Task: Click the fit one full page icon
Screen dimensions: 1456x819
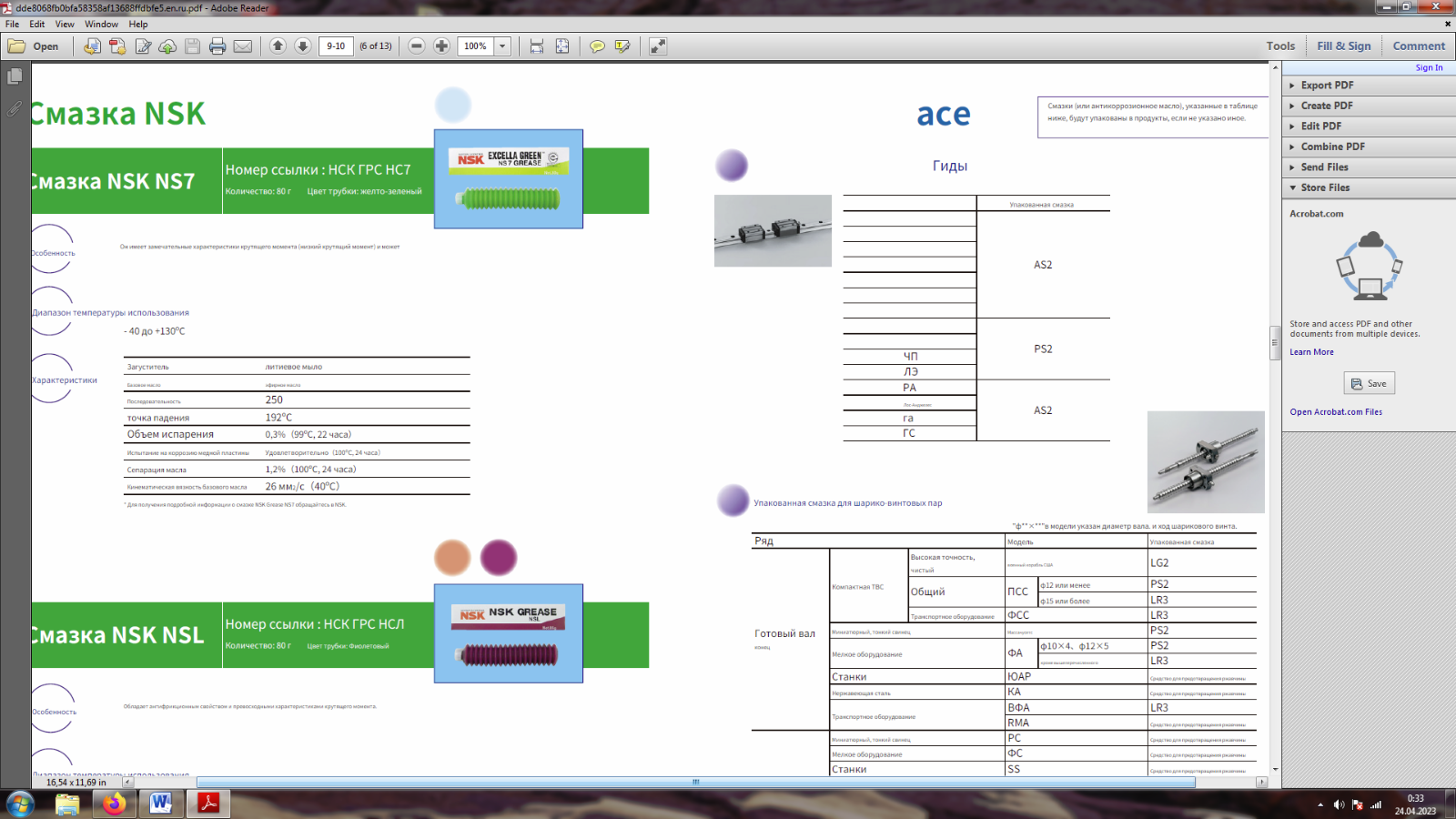Action: click(x=562, y=45)
